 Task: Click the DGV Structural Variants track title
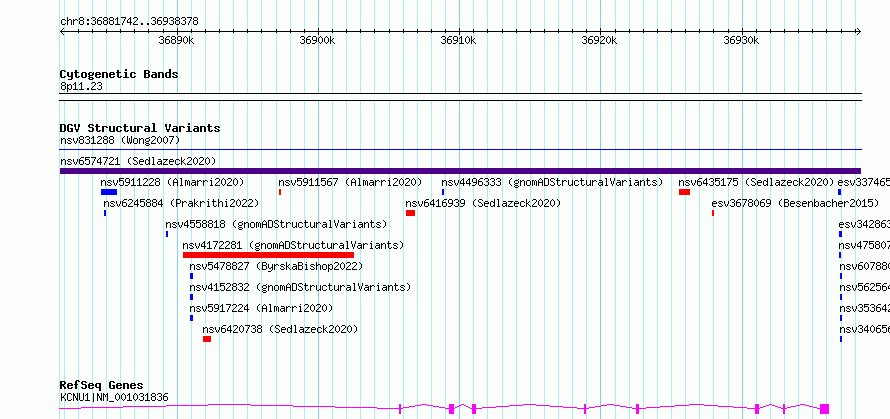click(140, 128)
